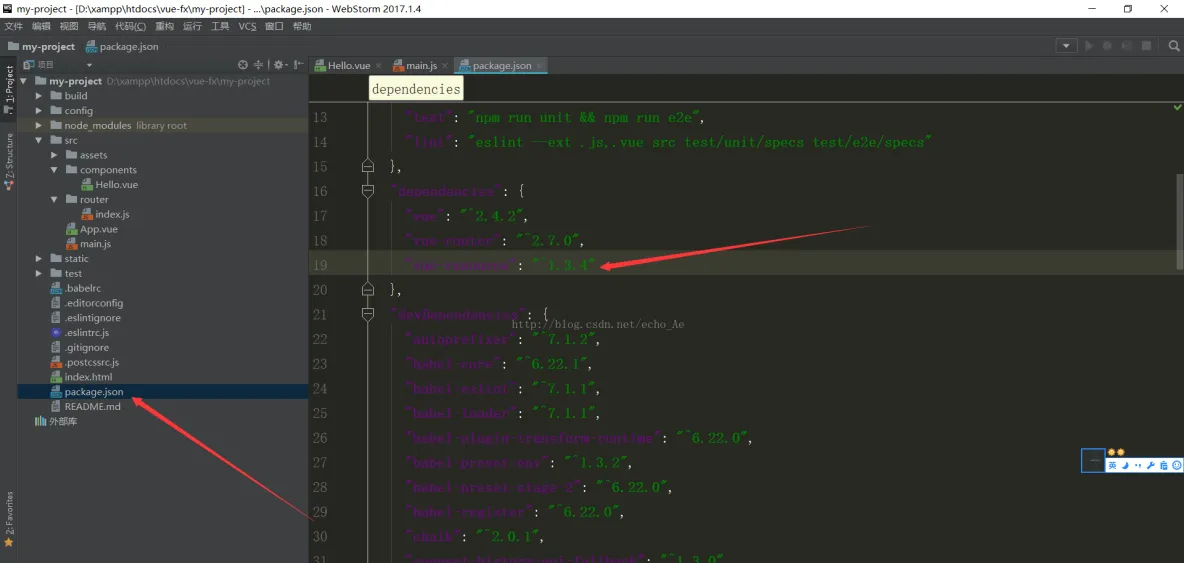The width and height of the screenshot is (1184, 563).
Task: Collapse the my-project root folder
Action: [24, 81]
